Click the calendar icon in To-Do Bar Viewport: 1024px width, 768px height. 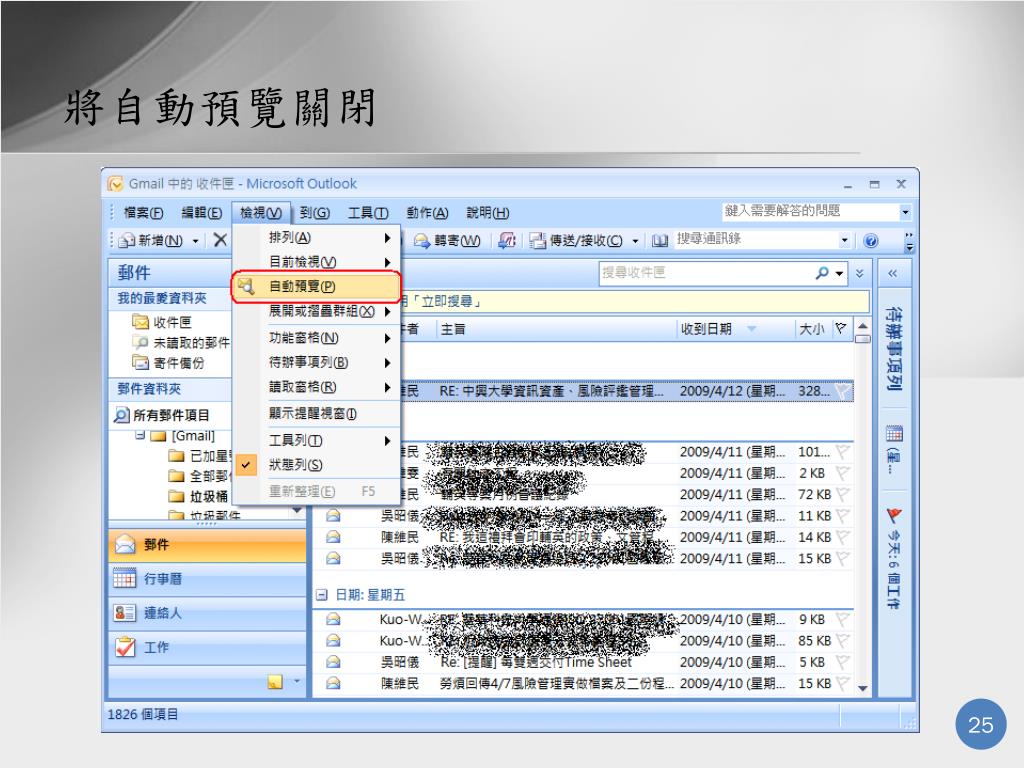[x=895, y=433]
